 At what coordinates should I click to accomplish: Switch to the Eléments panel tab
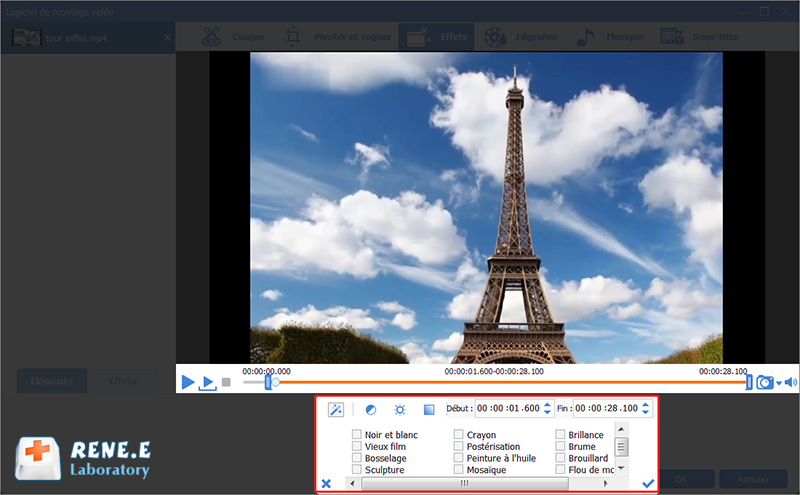52,381
